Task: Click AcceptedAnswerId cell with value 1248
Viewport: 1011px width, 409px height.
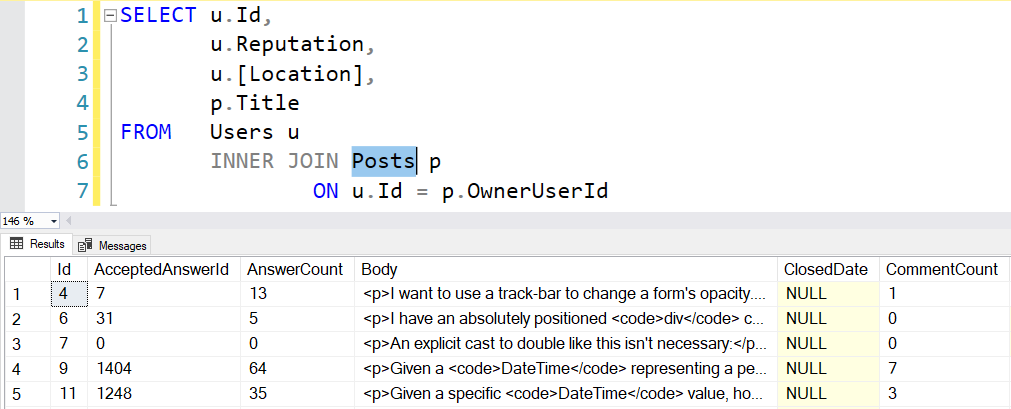Action: [x=164, y=394]
